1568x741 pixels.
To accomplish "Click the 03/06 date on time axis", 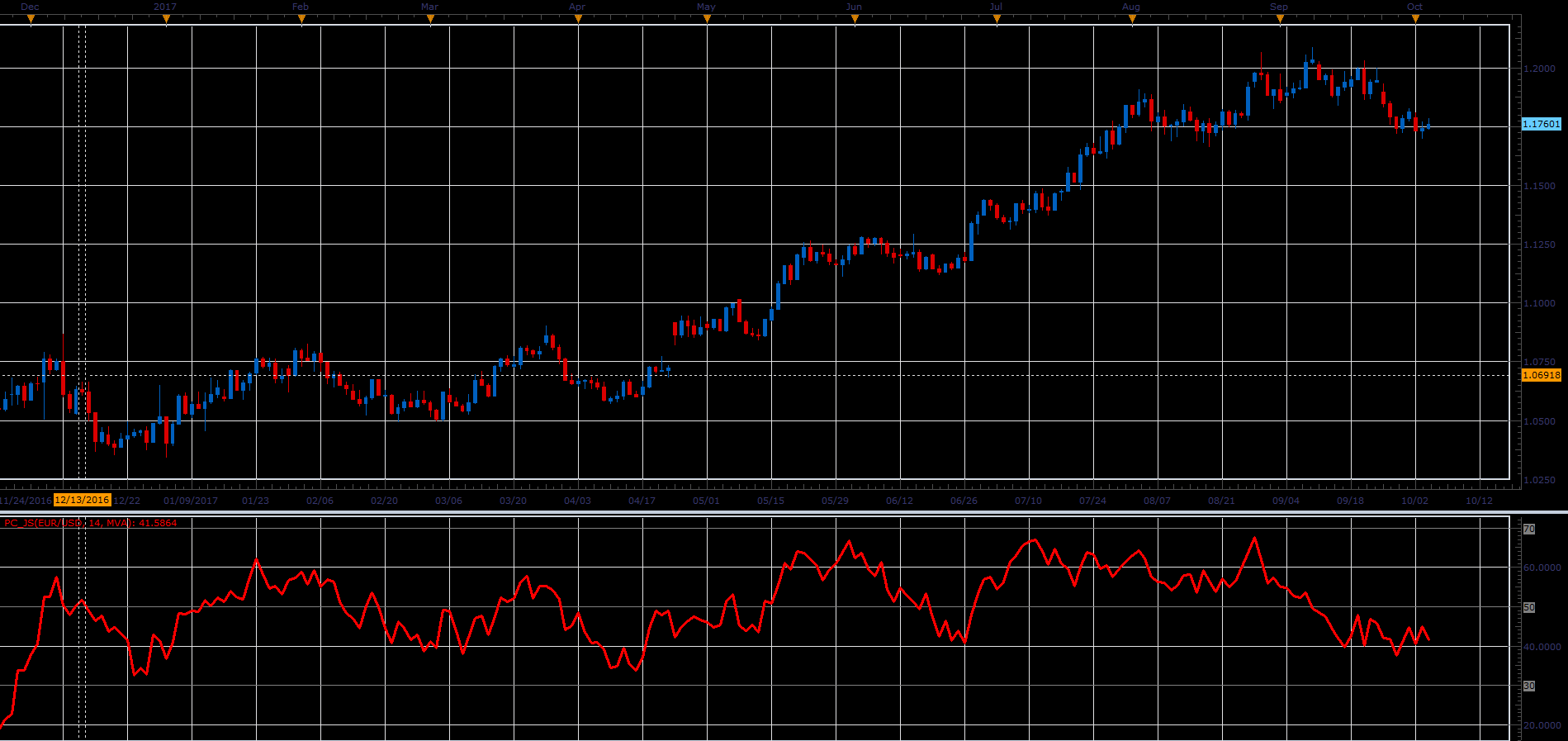I will pyautogui.click(x=448, y=501).
